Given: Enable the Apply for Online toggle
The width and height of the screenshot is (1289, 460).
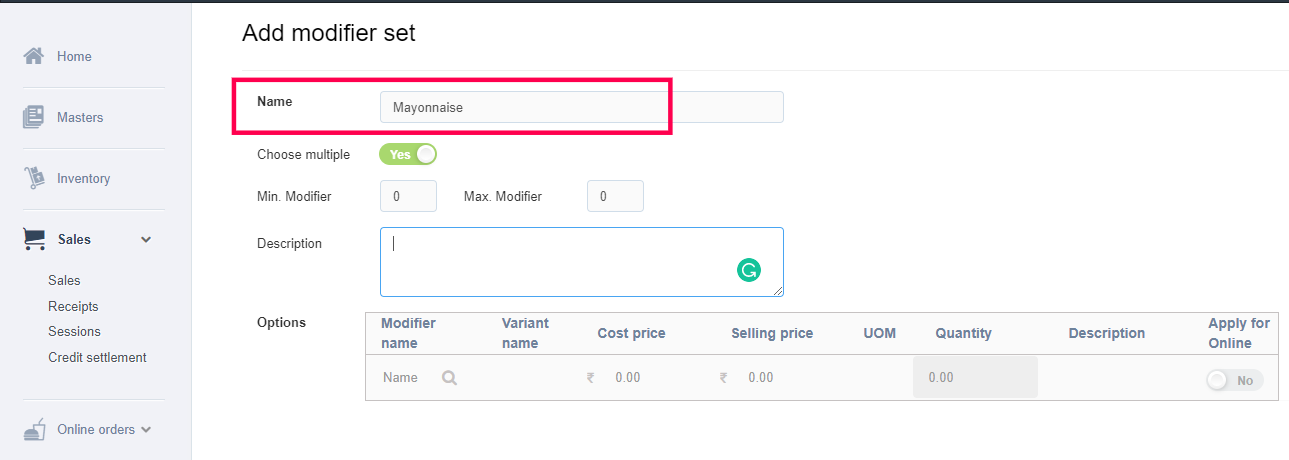Looking at the screenshot, I should [1234, 380].
